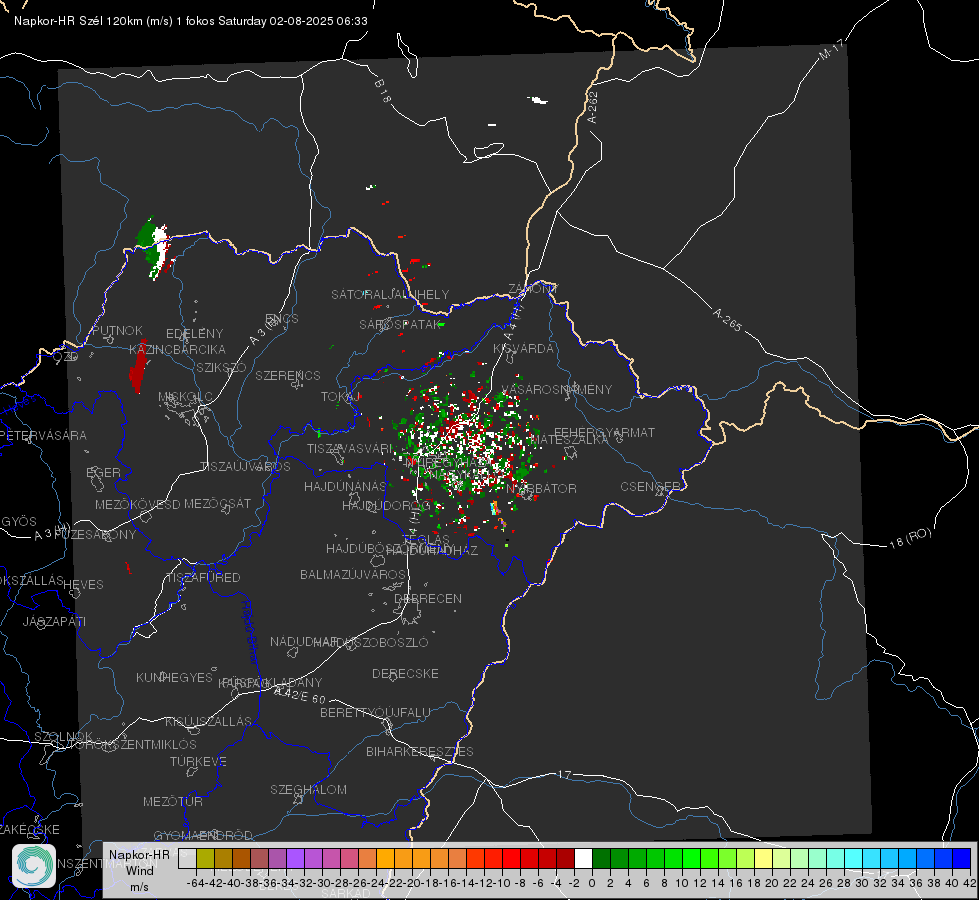Click the PUTNOK label

118,330
